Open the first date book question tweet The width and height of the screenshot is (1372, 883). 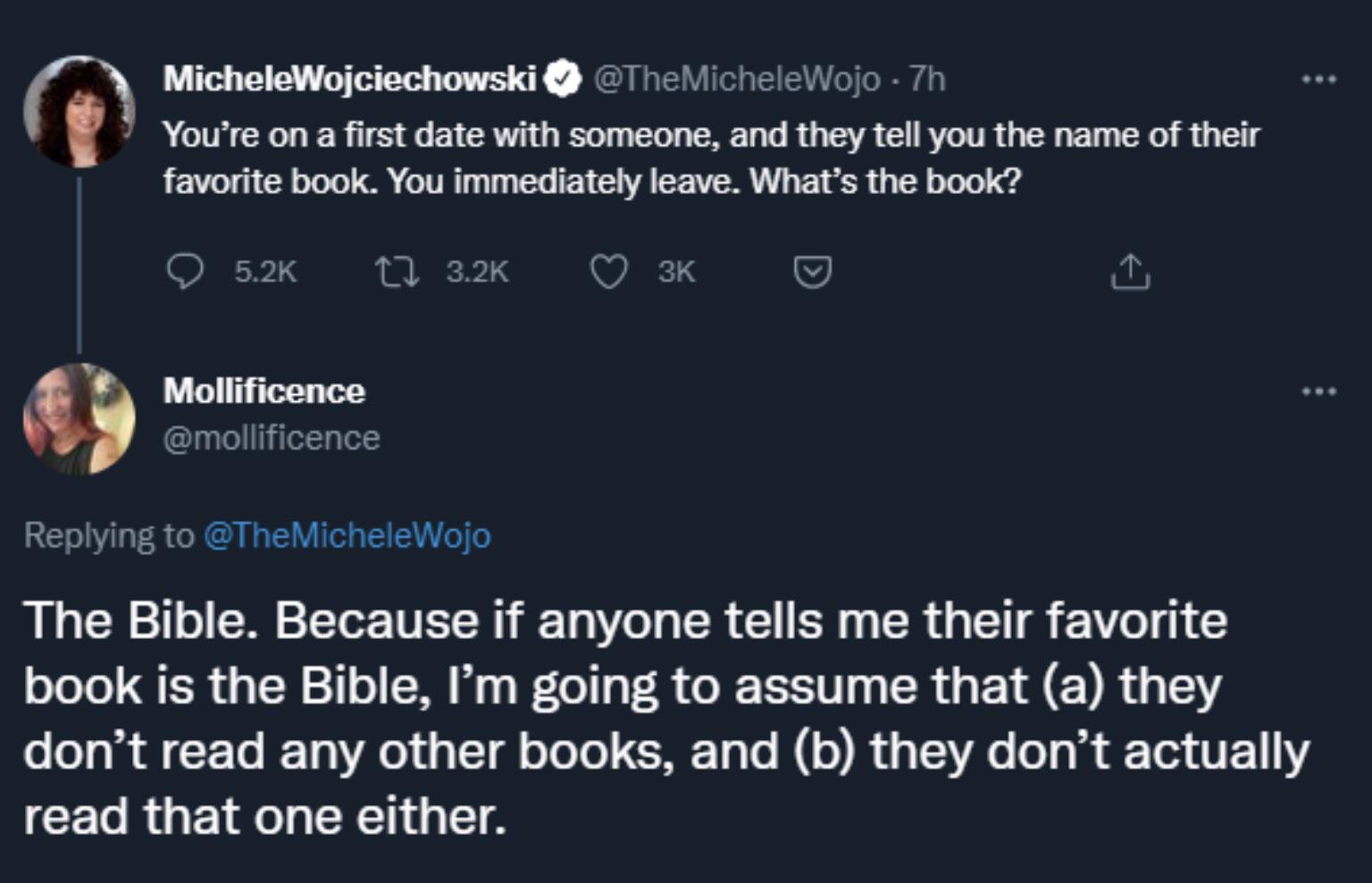[x=710, y=158]
